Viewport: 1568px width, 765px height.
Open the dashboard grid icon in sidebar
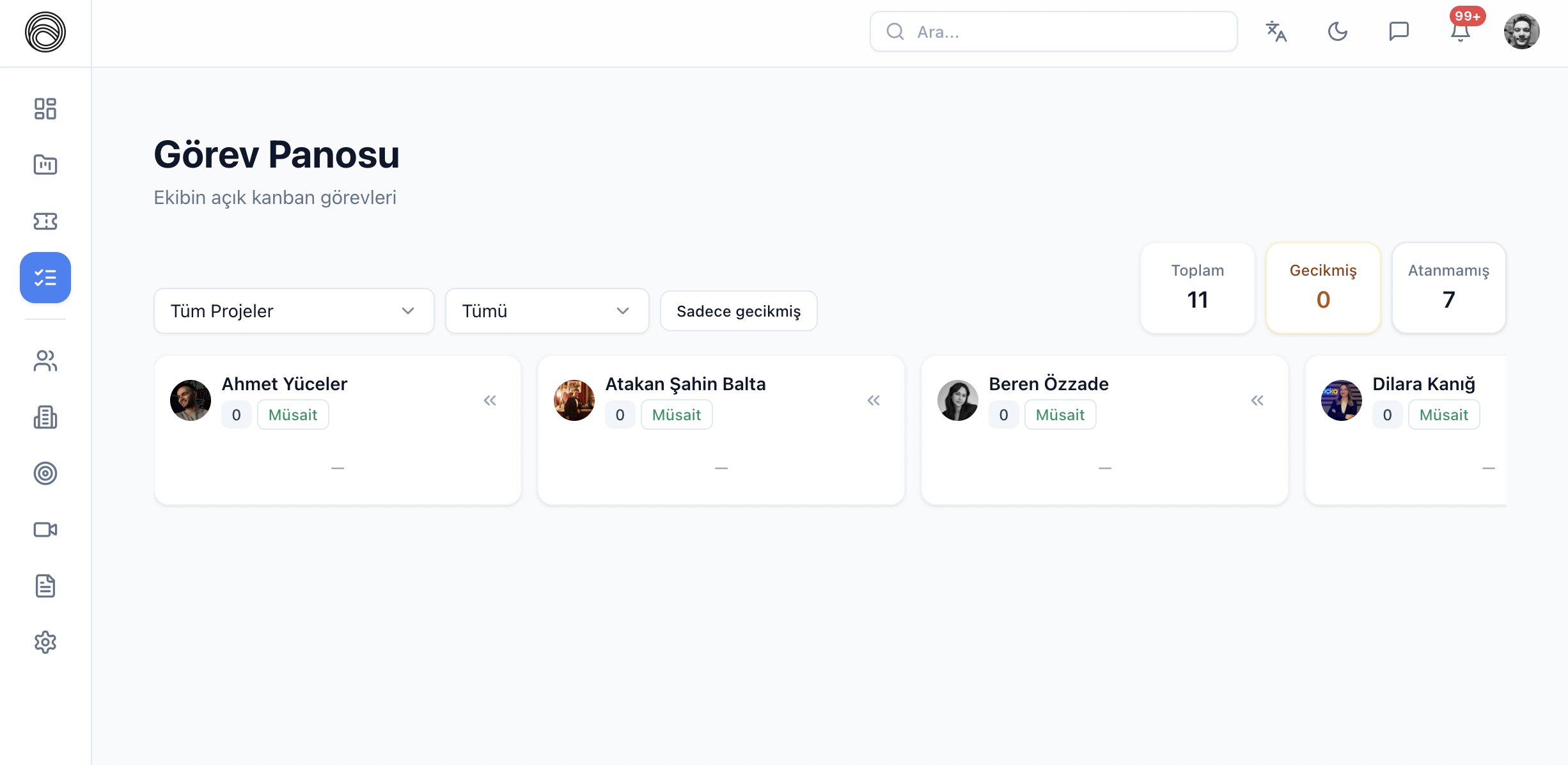[x=45, y=109]
